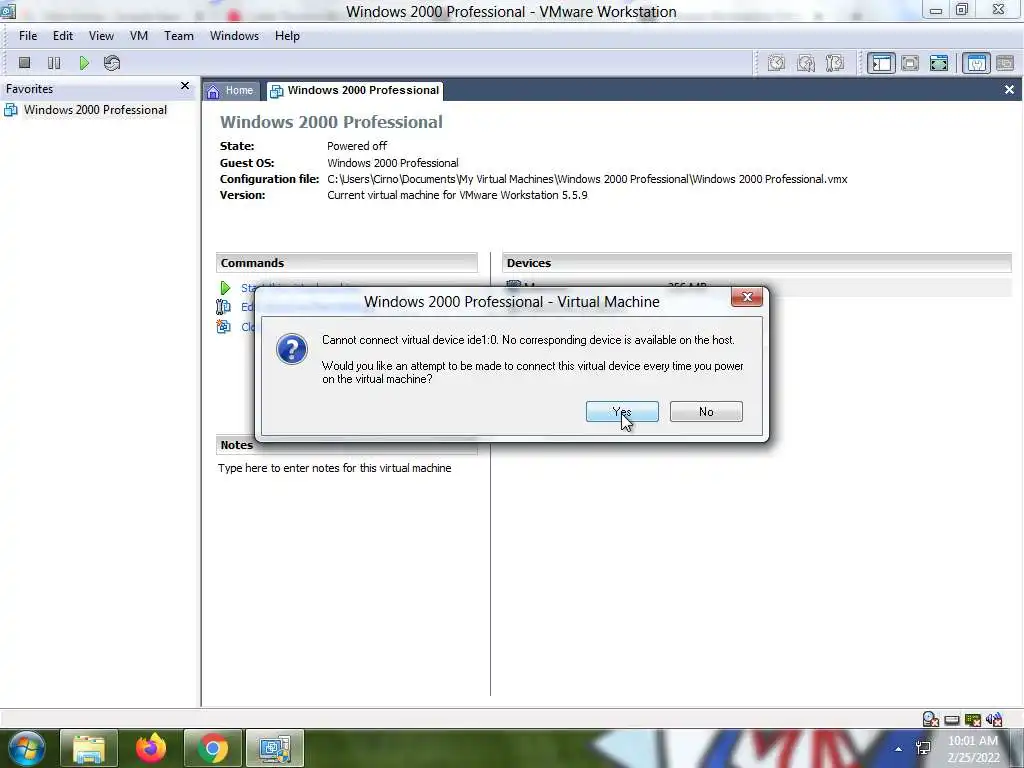Click the Edit virtual machine settings icon
1024x768 pixels.
point(223,307)
